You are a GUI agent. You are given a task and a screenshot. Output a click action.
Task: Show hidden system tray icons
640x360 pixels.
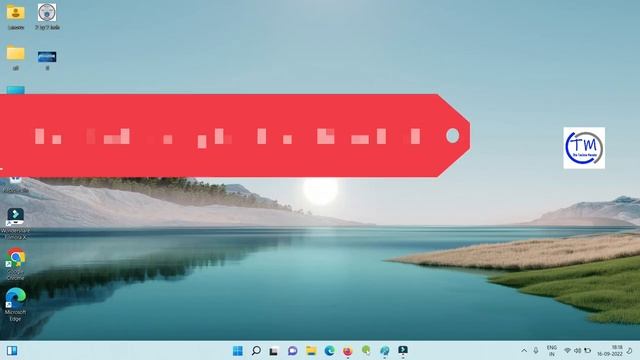(524, 351)
